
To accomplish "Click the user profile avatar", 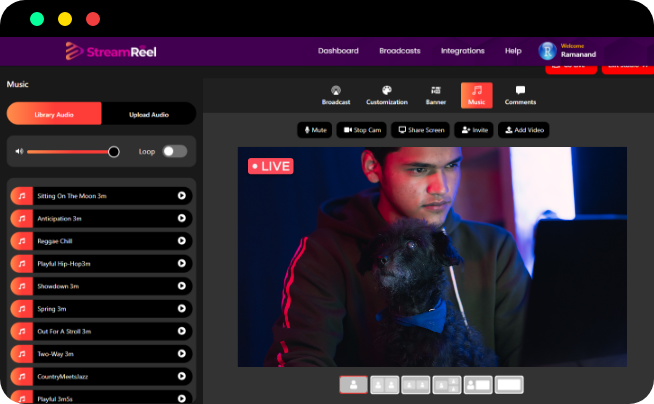I will [x=548, y=51].
